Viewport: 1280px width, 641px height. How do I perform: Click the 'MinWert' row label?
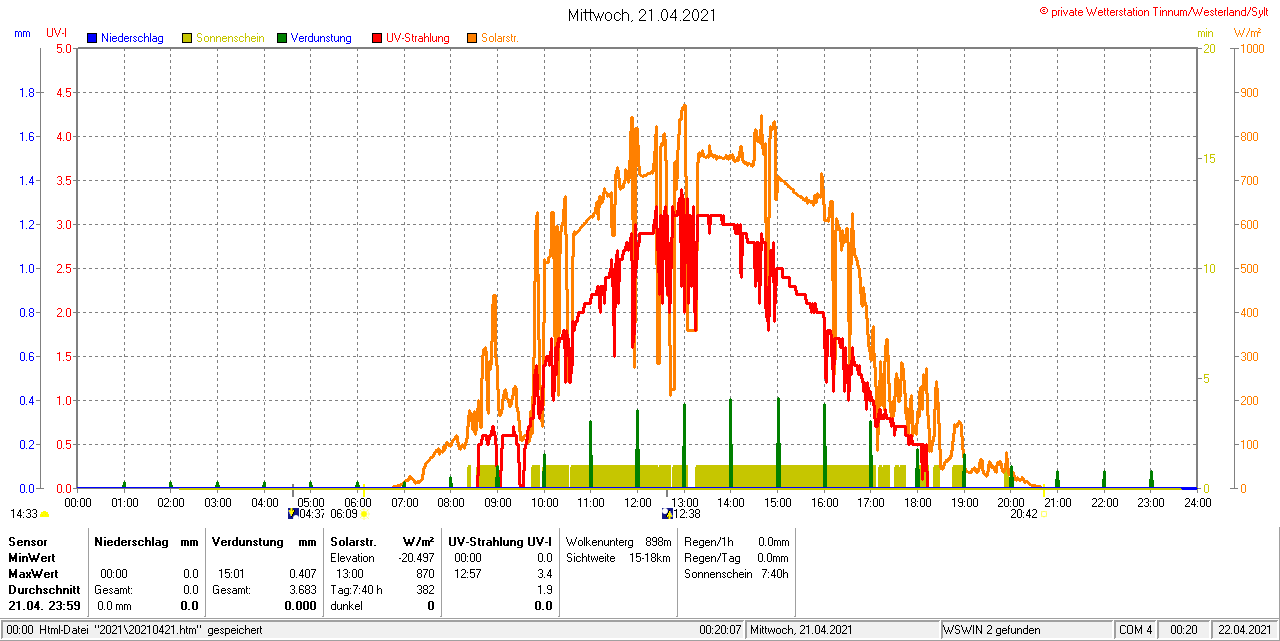pyautogui.click(x=32, y=557)
